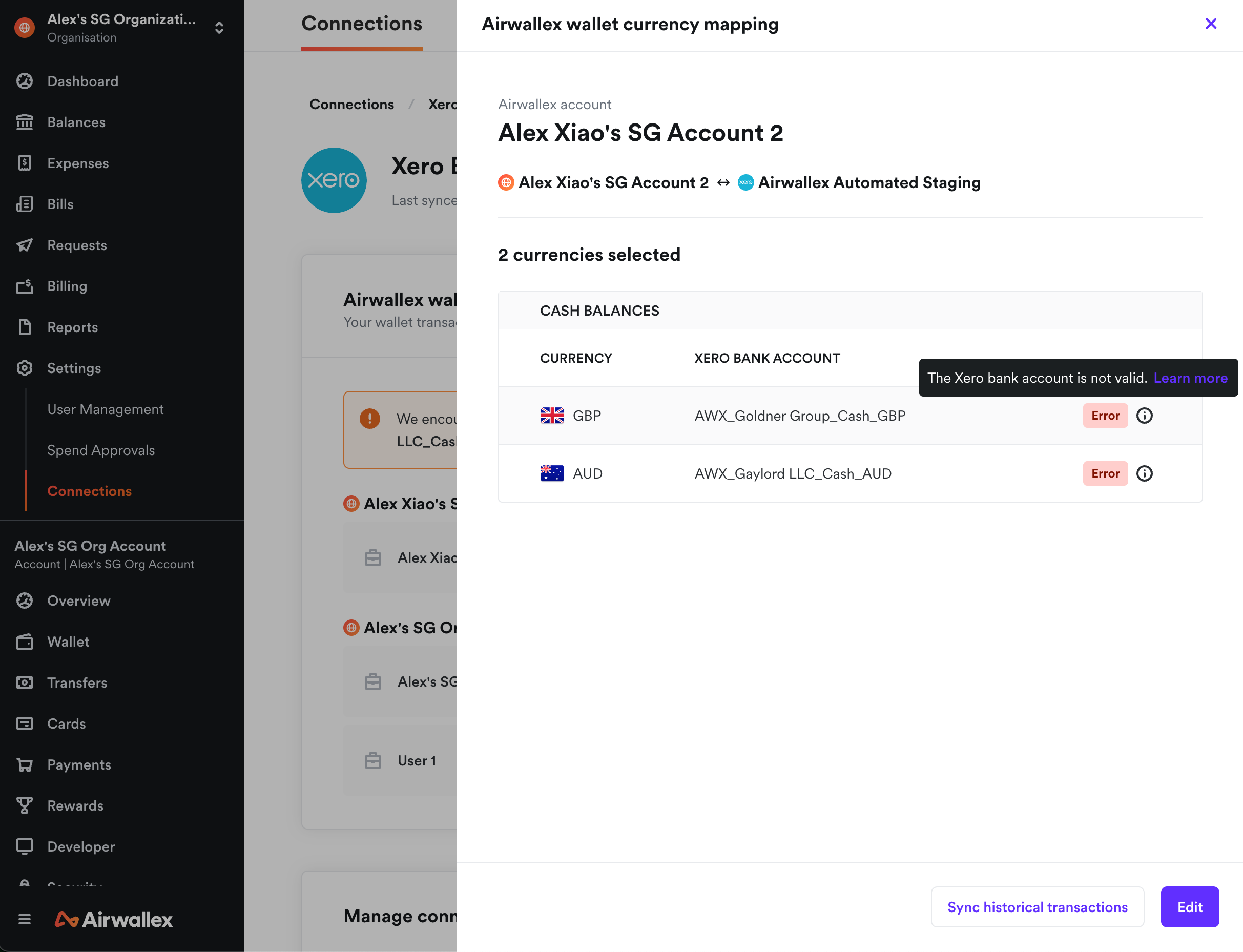Click the hamburger menu icon beside Airwallex logo
This screenshot has height=952, width=1243.
click(x=25, y=919)
